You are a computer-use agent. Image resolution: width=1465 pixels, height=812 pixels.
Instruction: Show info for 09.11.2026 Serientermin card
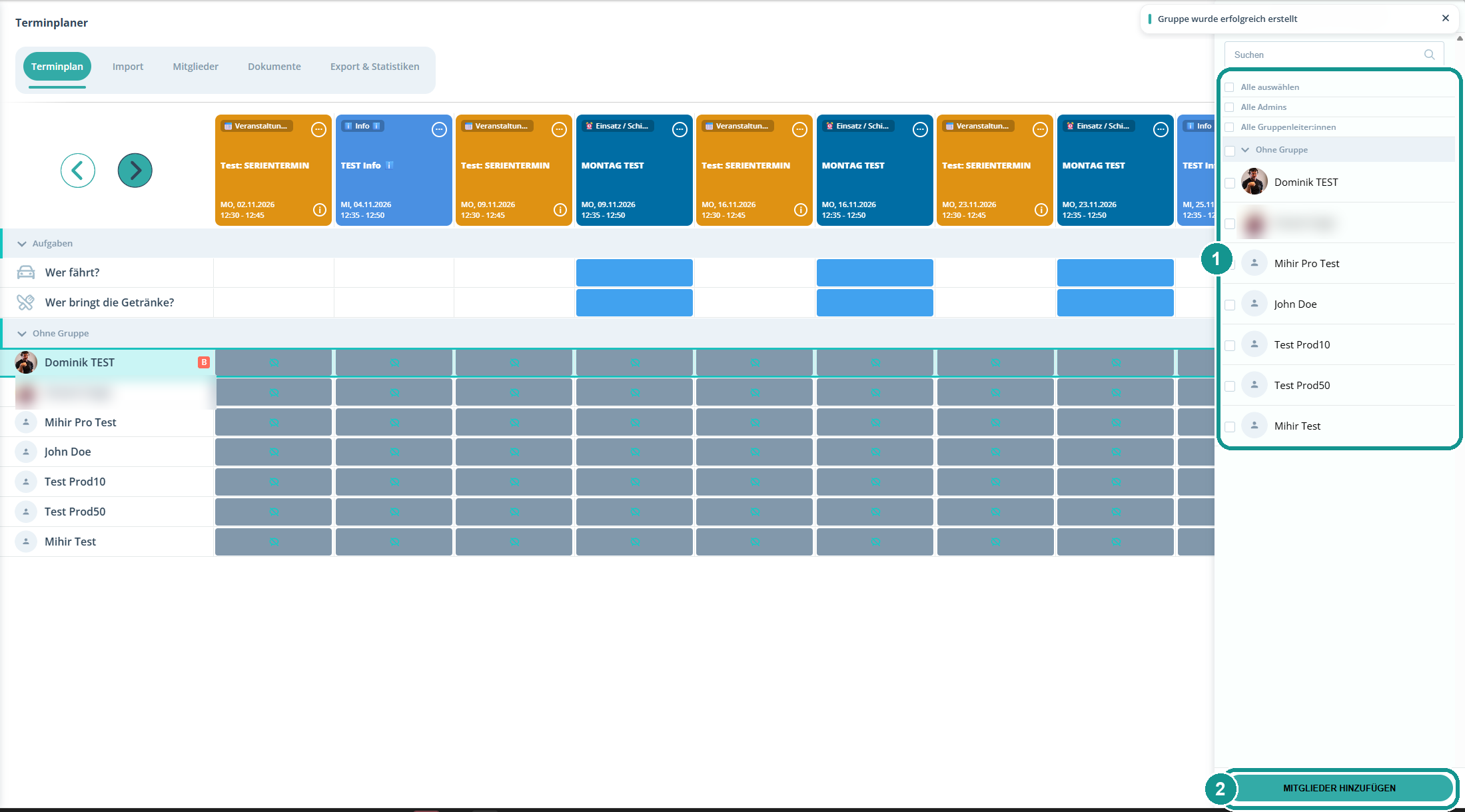pyautogui.click(x=560, y=210)
